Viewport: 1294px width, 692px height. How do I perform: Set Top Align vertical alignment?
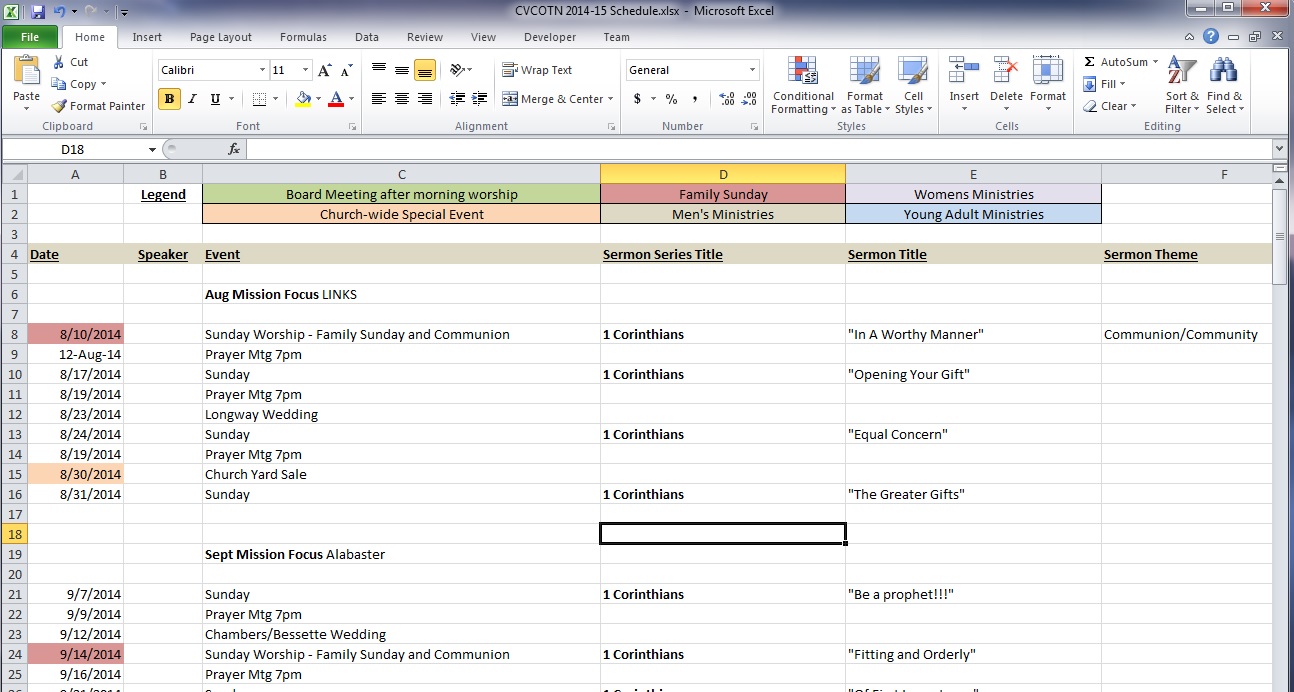click(379, 70)
